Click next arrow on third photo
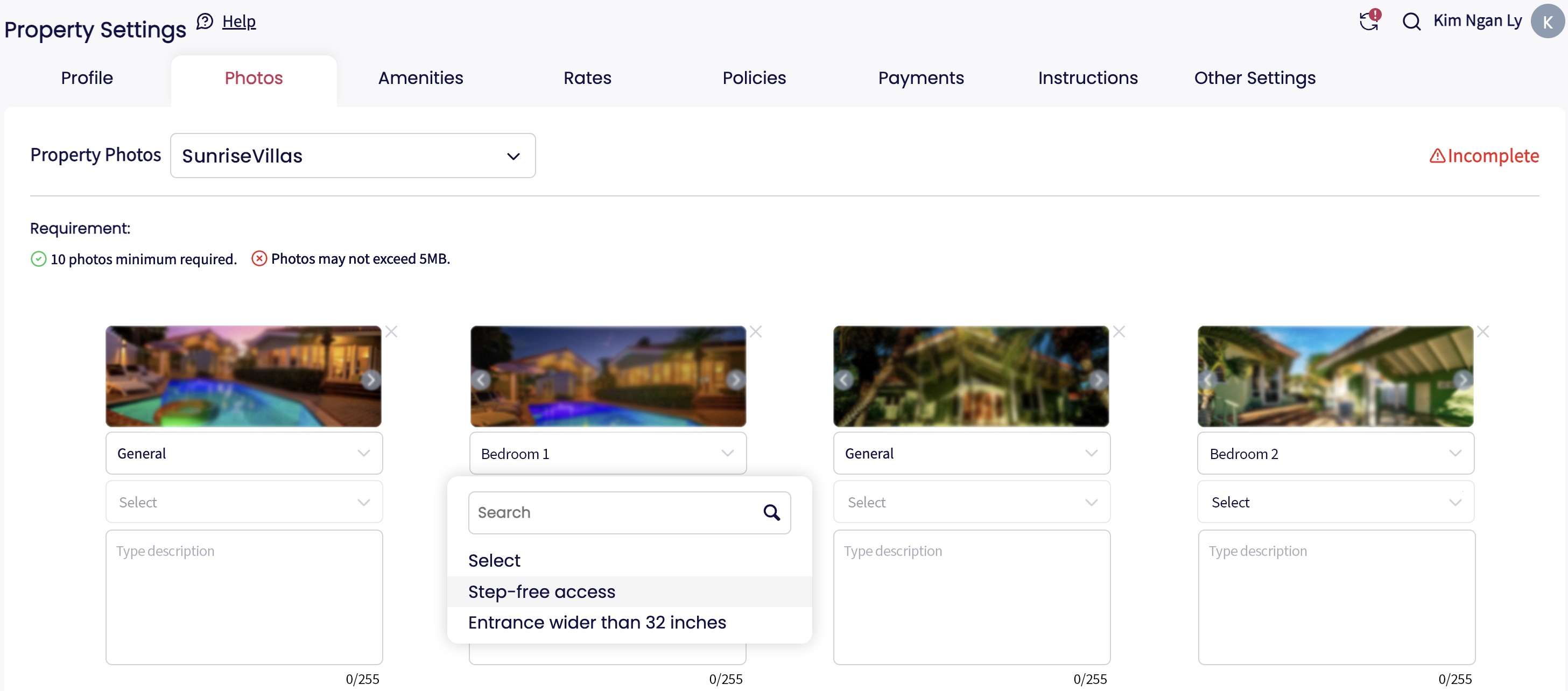Image resolution: width=1568 pixels, height=691 pixels. (1098, 380)
